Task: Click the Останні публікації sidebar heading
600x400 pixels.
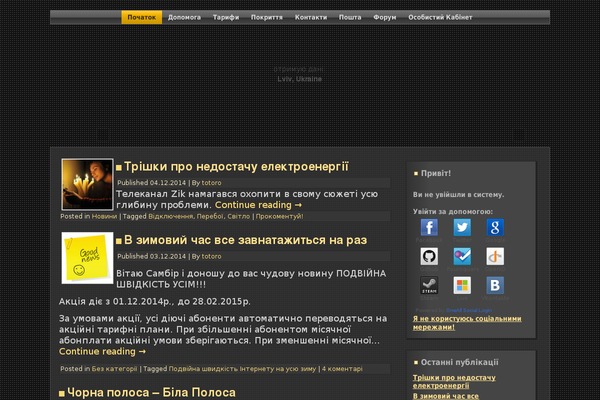Action: [x=460, y=362]
